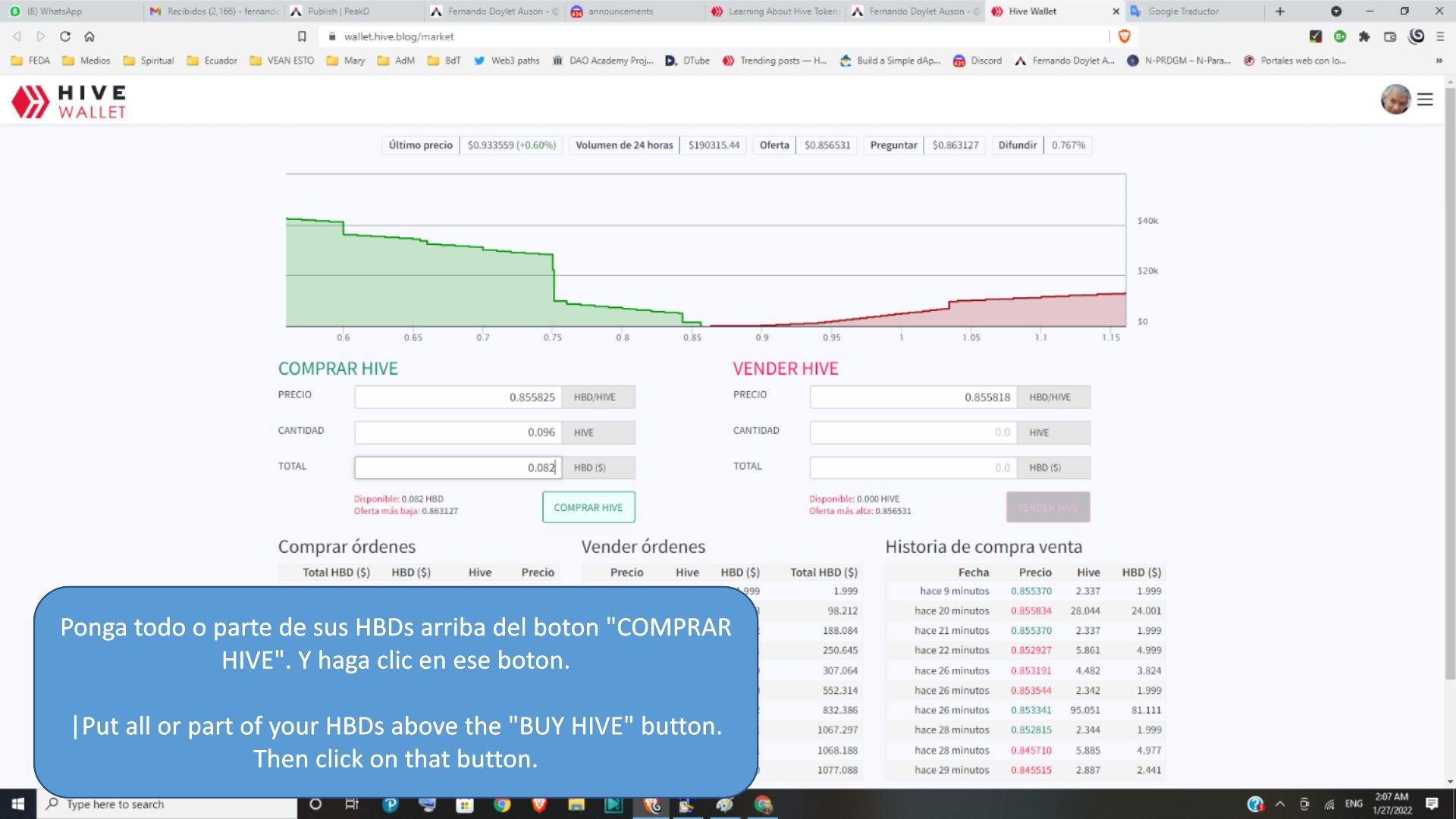Click the buy TOTAL field showing 0.082

coord(458,468)
